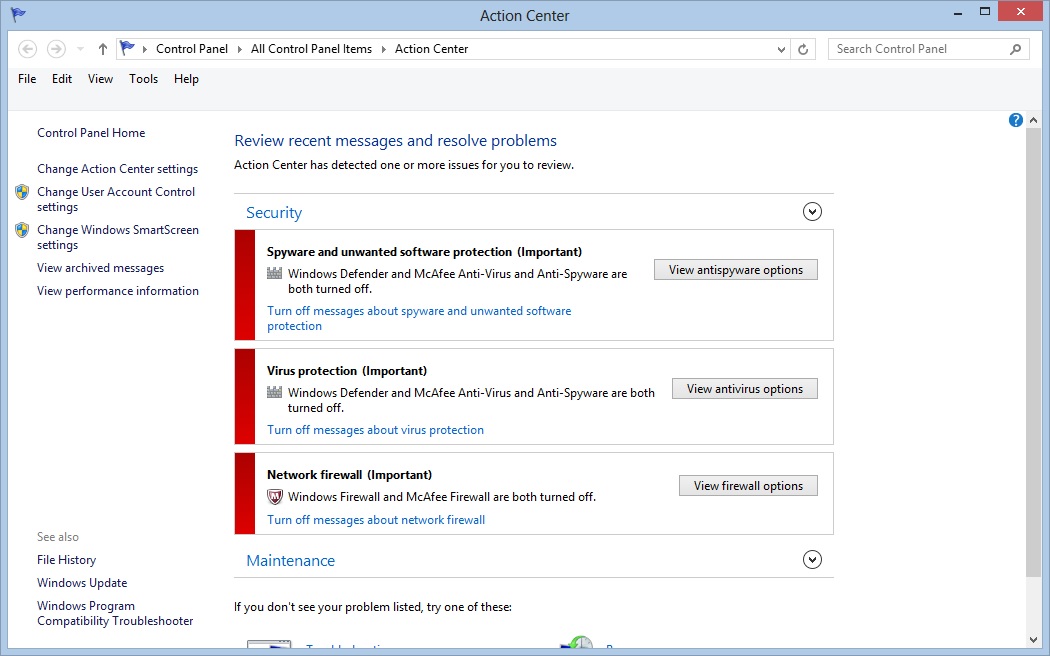Click the Up one level arrow
The image size is (1050, 656).
(103, 49)
